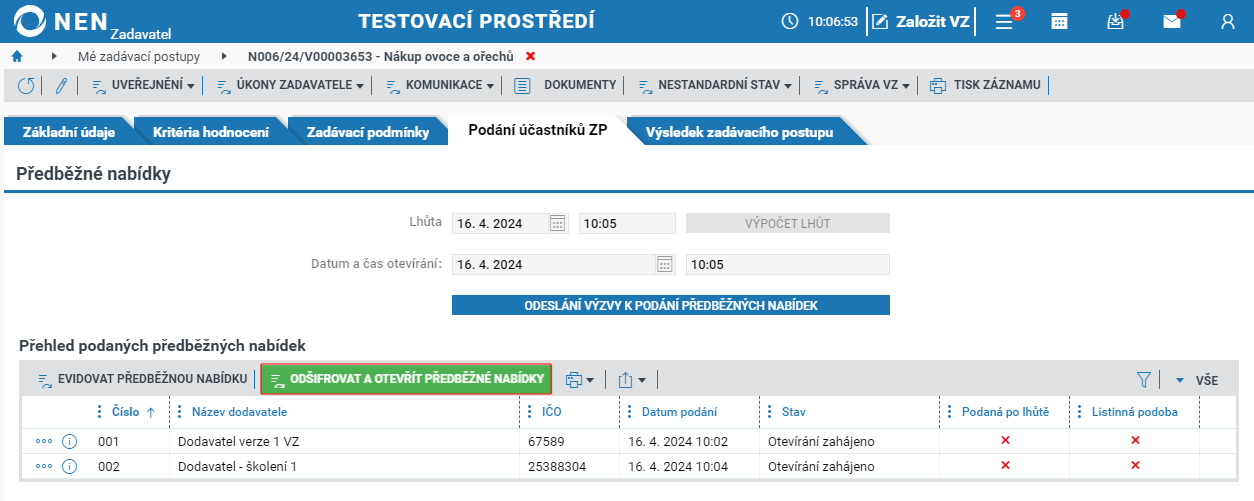
Task: Click the filter funnel icon
Action: [x=1144, y=380]
